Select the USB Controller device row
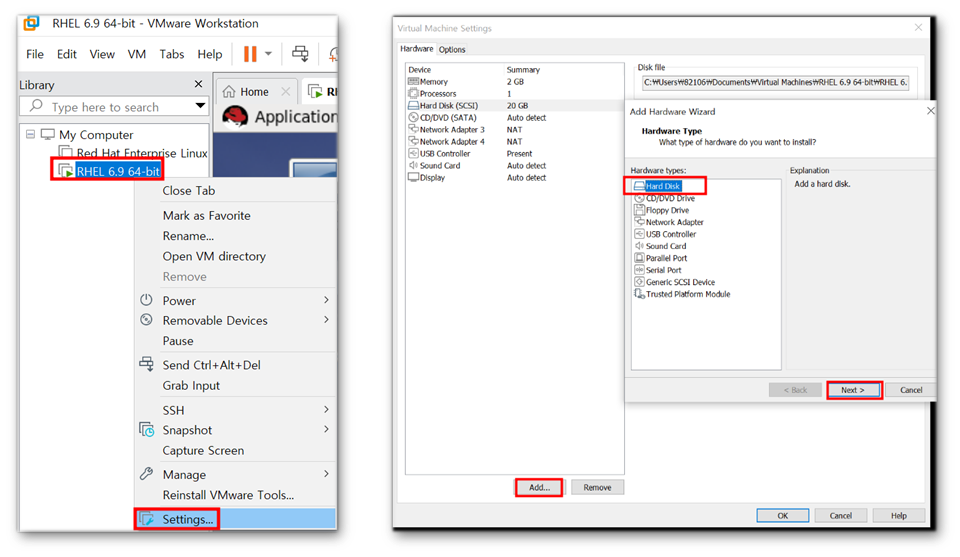Image resolution: width=960 pixels, height=557 pixels. click(514, 154)
